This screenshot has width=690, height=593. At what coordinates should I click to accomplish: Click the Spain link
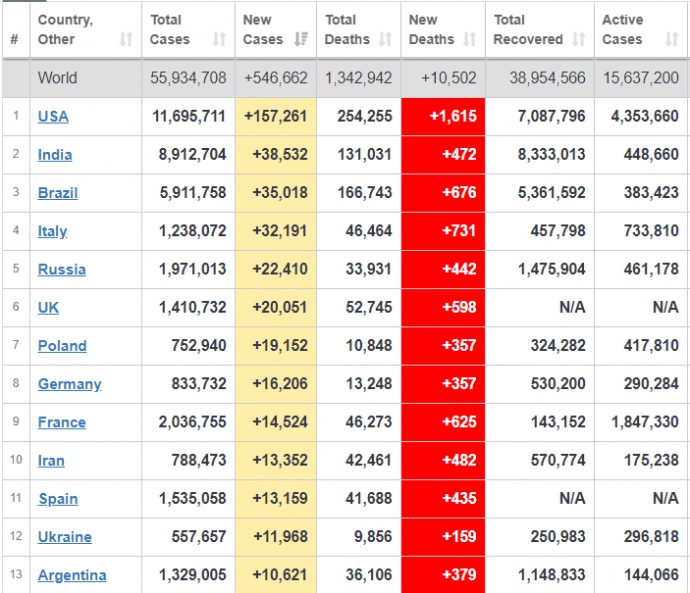point(57,499)
